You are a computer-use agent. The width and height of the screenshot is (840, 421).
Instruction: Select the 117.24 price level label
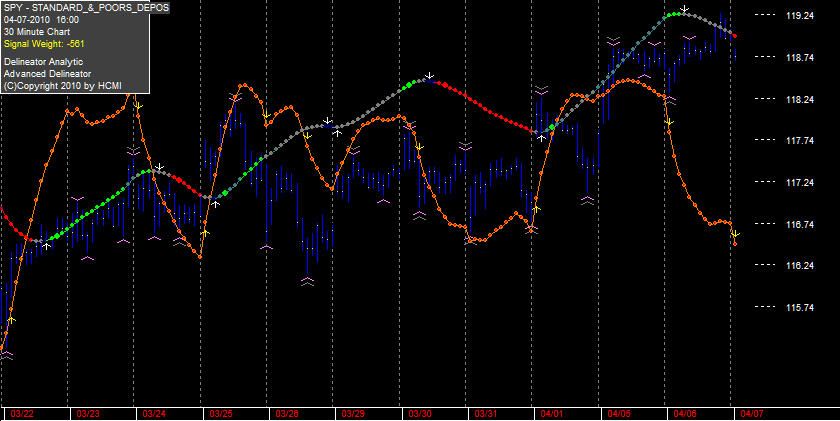[800, 182]
